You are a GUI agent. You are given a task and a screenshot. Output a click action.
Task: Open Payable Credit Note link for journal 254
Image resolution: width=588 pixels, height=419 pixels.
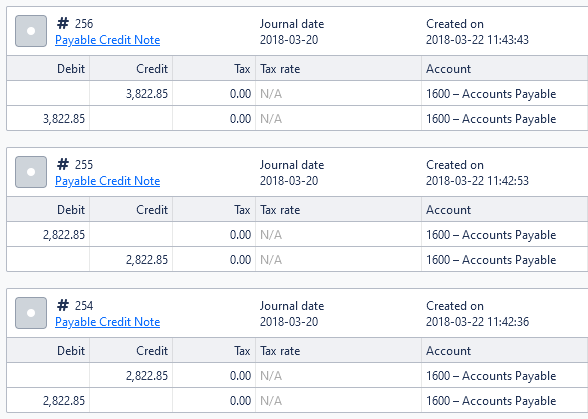[108, 322]
